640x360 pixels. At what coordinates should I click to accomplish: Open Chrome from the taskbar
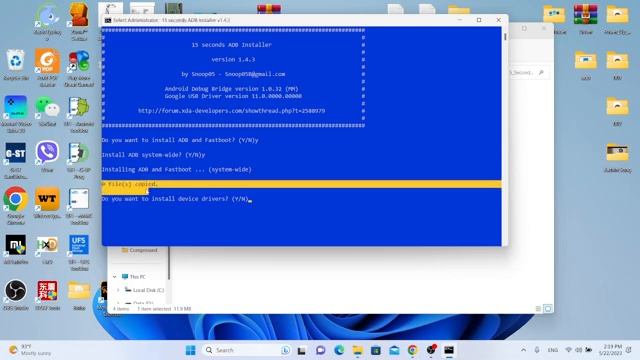click(413, 350)
